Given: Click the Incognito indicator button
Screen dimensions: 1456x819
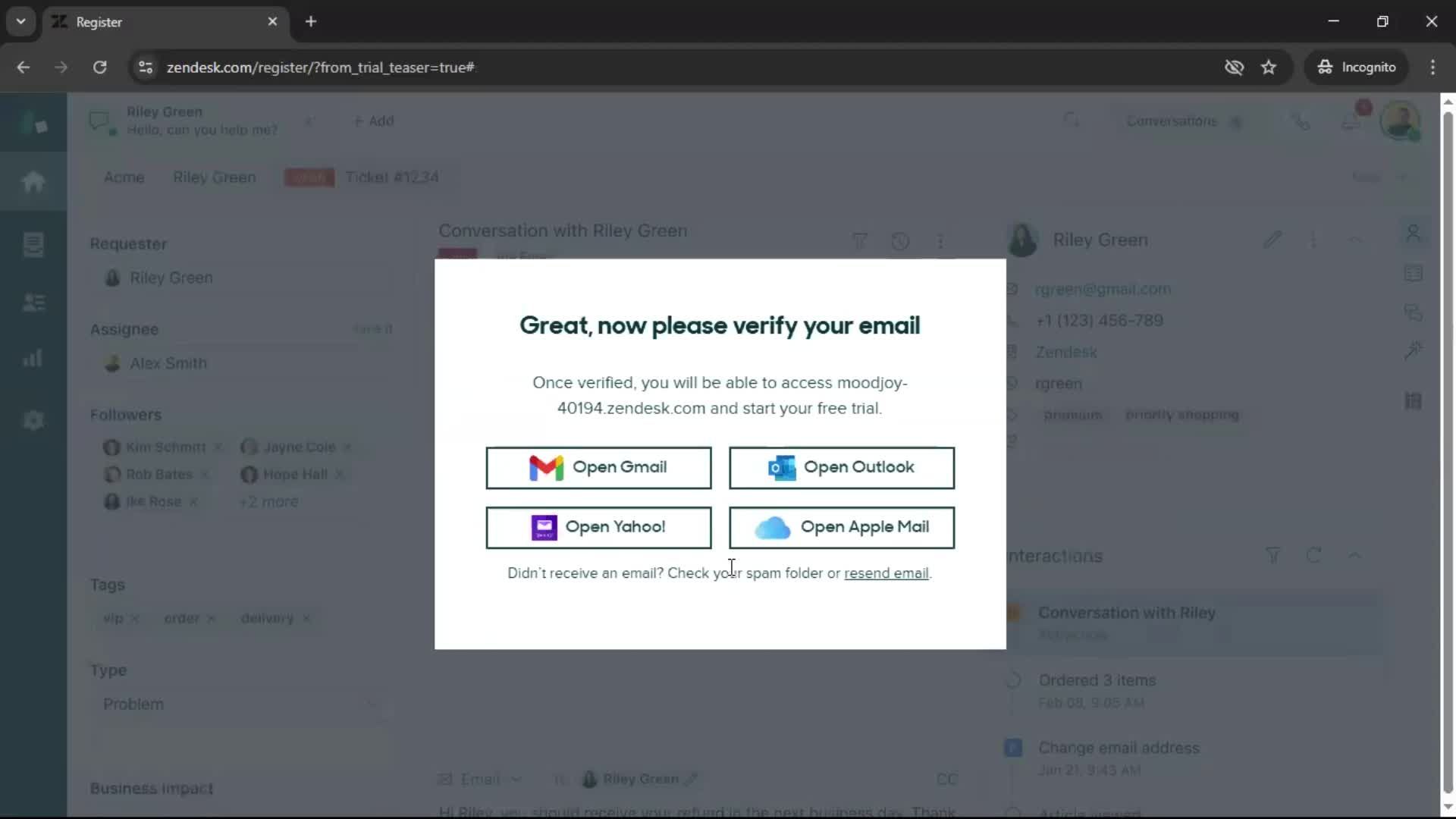Looking at the screenshot, I should point(1357,67).
